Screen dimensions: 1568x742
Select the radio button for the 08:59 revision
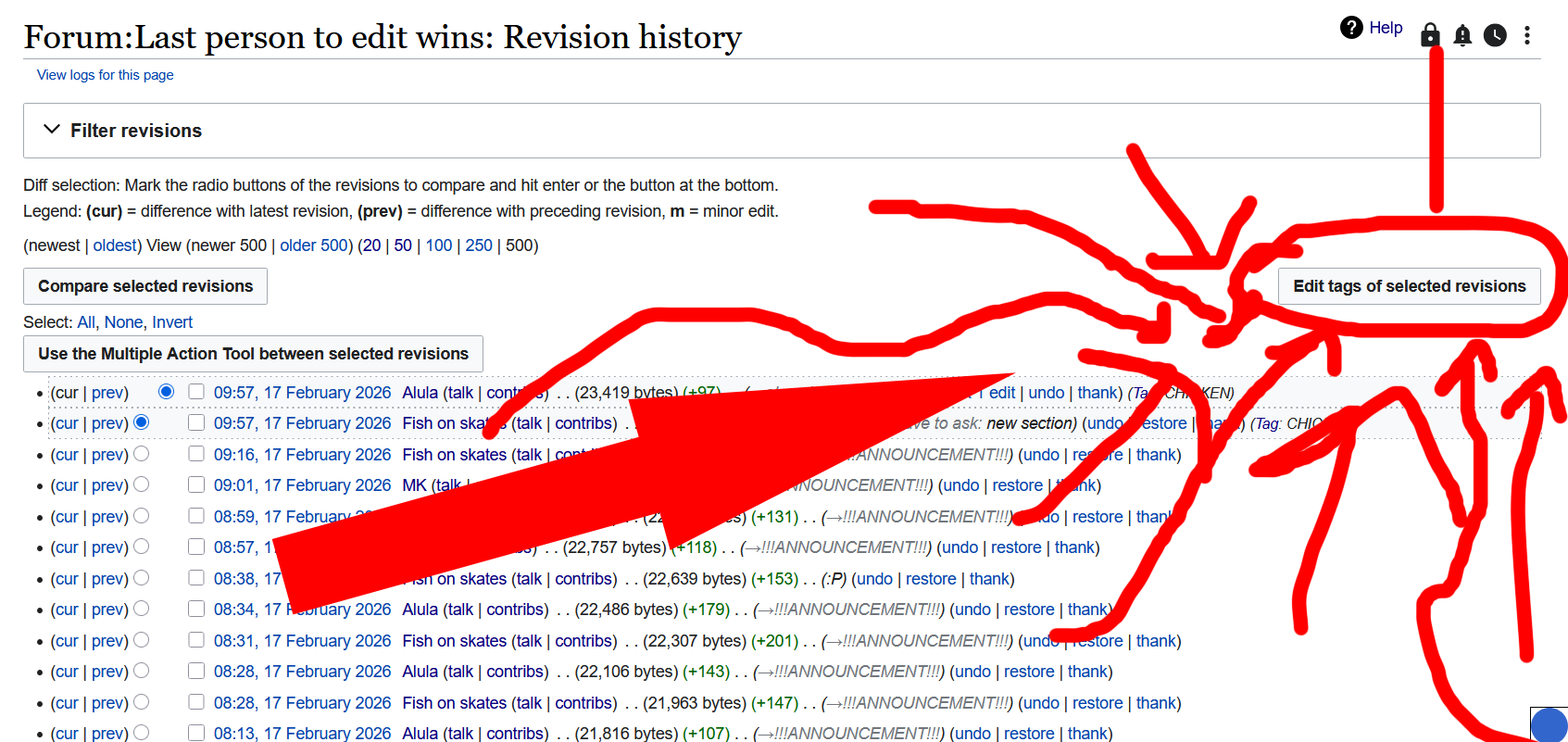pos(141,516)
